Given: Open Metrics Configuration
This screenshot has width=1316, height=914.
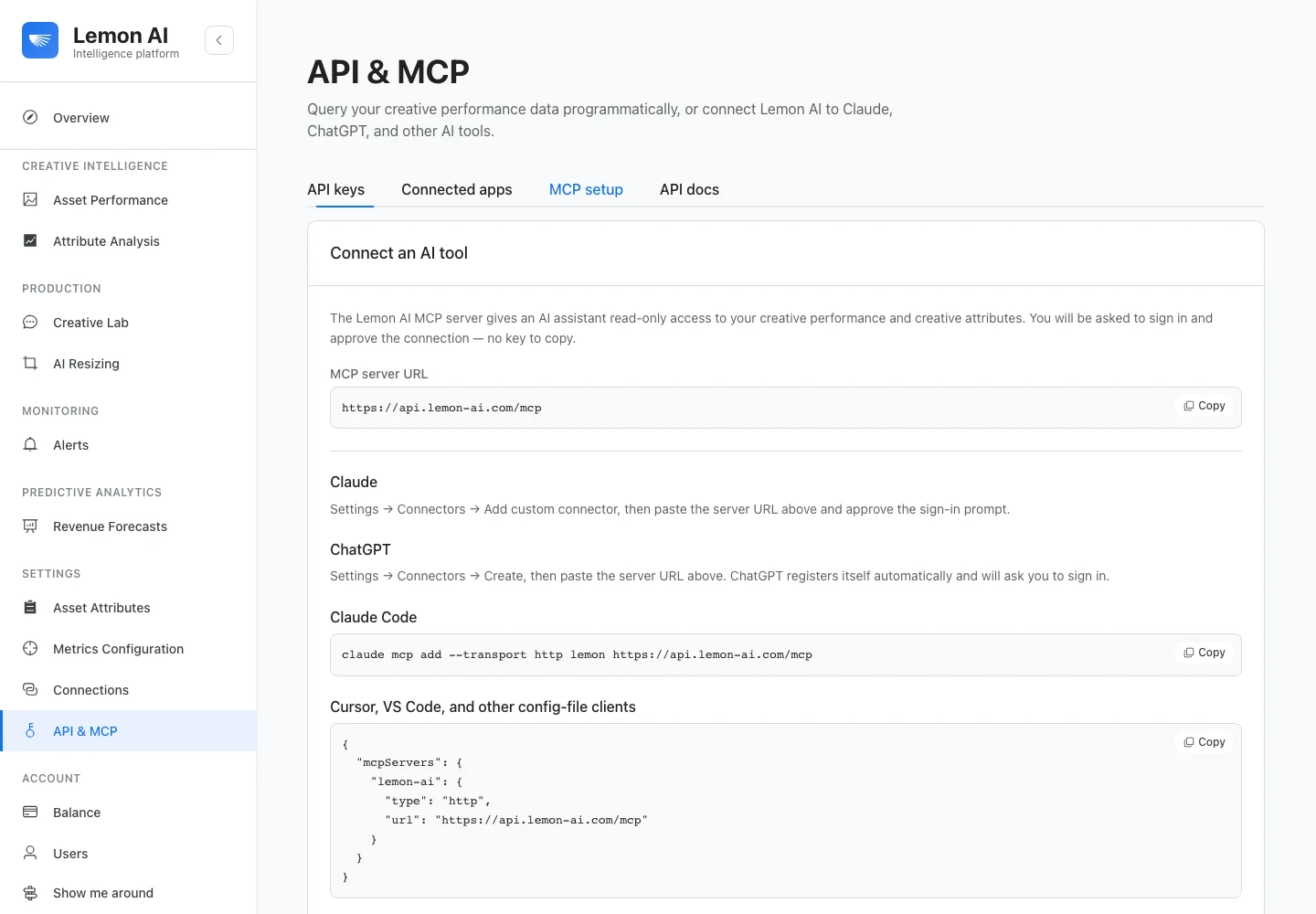Looking at the screenshot, I should pos(128,648).
